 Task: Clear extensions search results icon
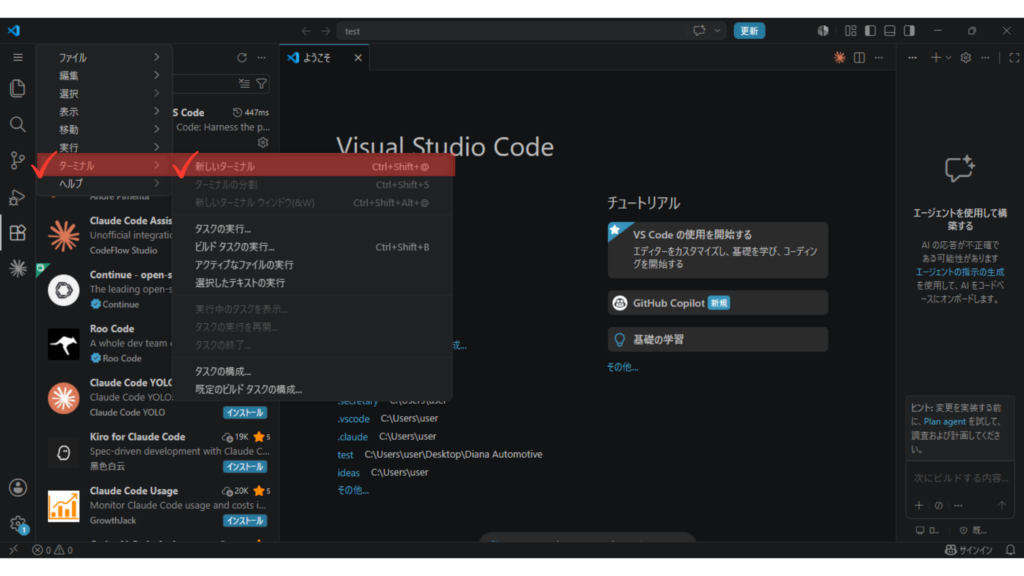(244, 84)
